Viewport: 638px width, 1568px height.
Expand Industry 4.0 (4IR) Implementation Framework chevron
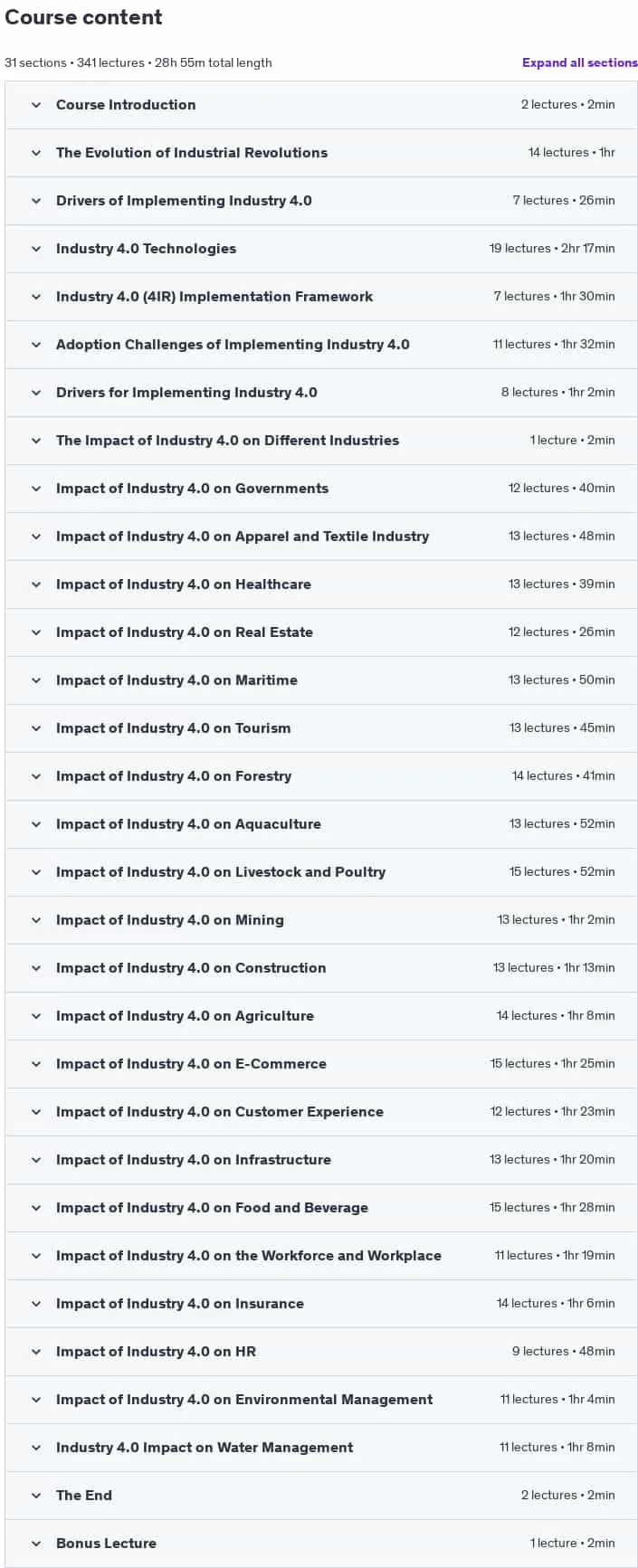pyautogui.click(x=36, y=297)
